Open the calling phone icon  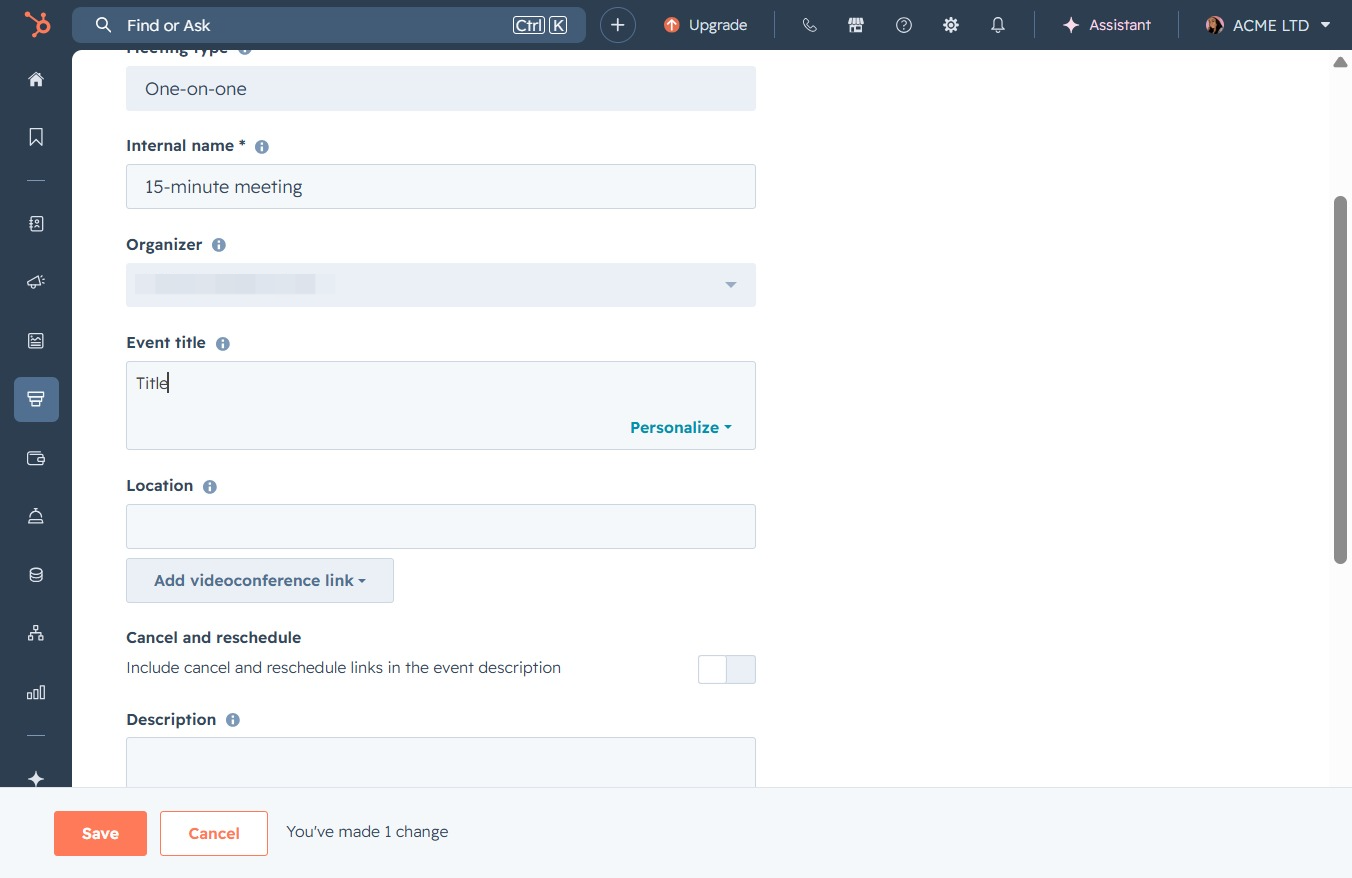click(810, 25)
